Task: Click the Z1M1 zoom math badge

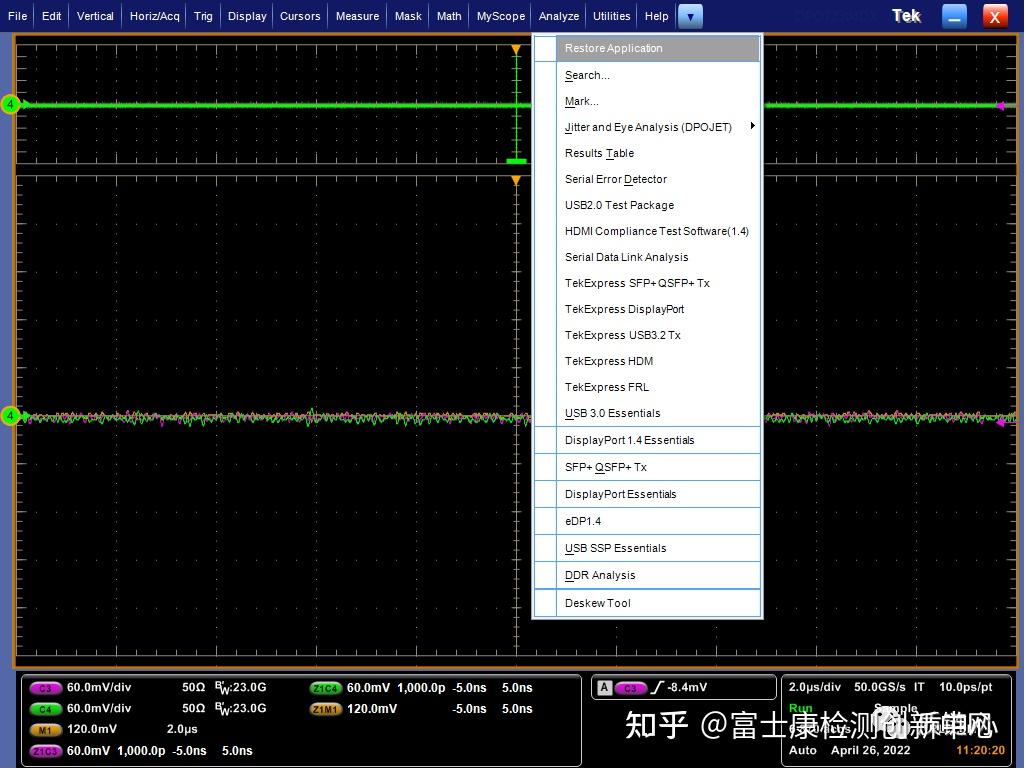Action: (325, 709)
